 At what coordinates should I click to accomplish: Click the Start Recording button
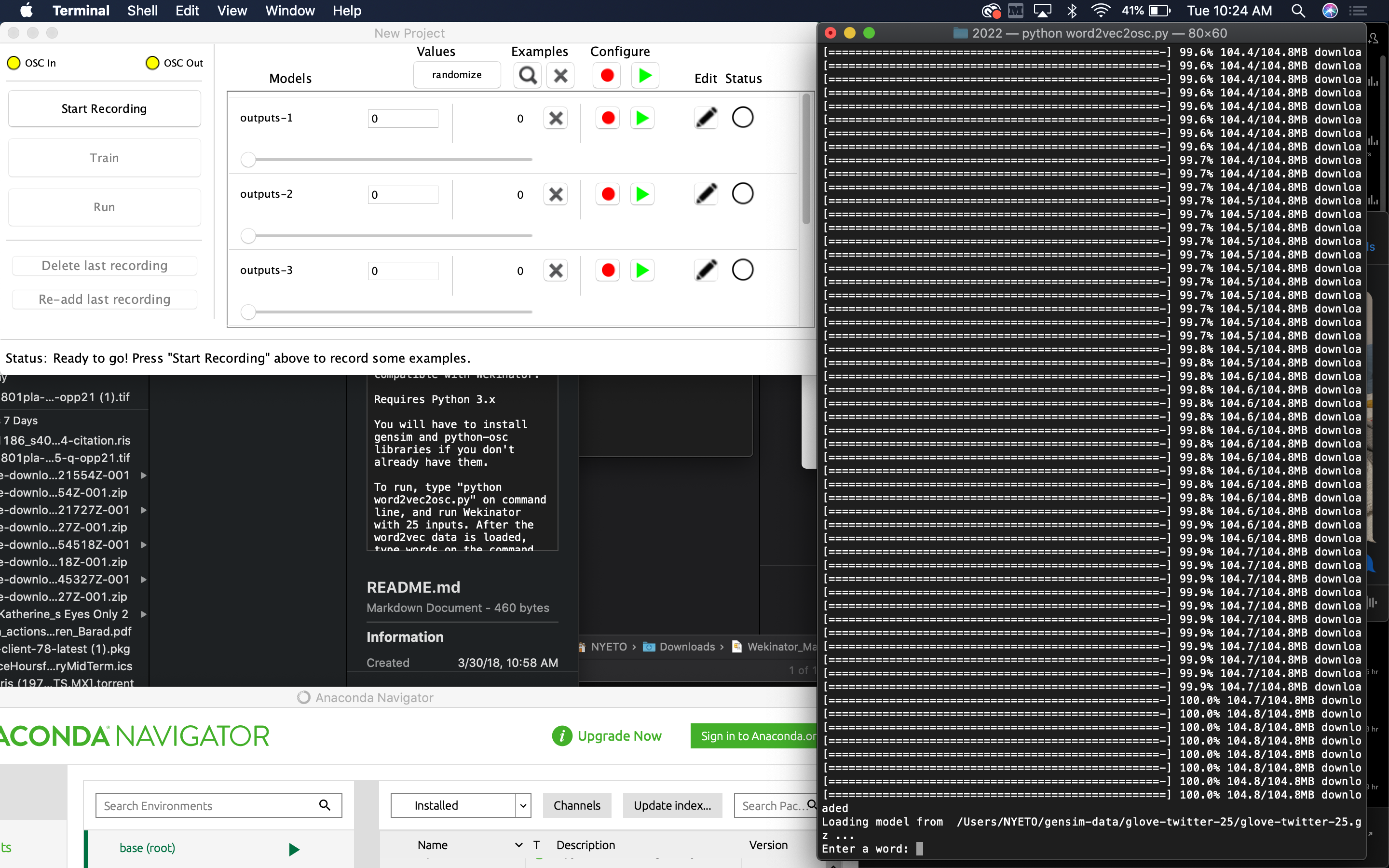[105, 108]
